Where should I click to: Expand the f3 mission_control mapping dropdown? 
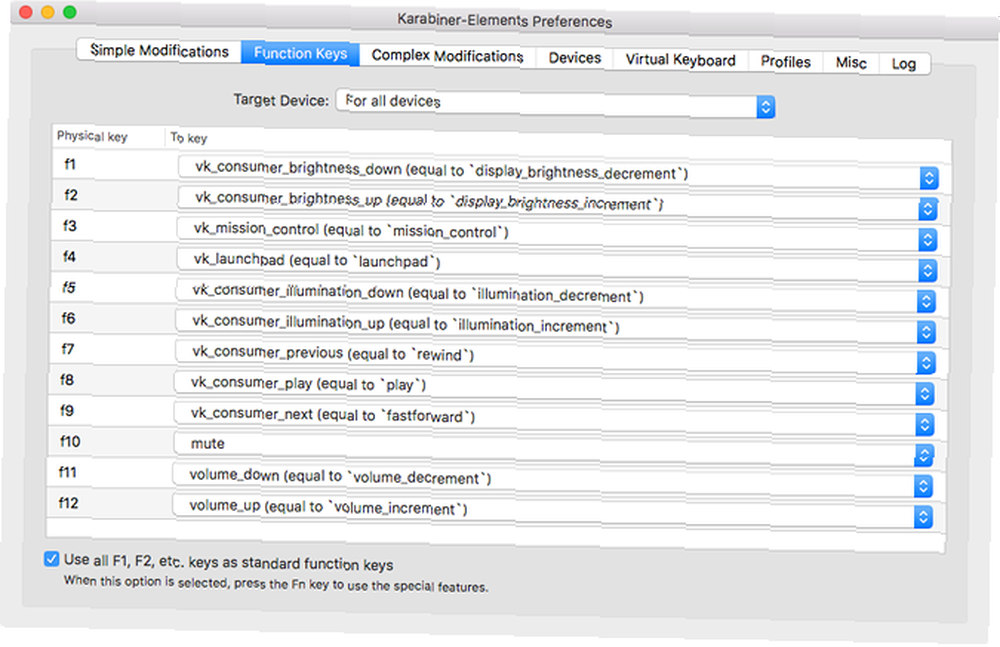pos(556,234)
